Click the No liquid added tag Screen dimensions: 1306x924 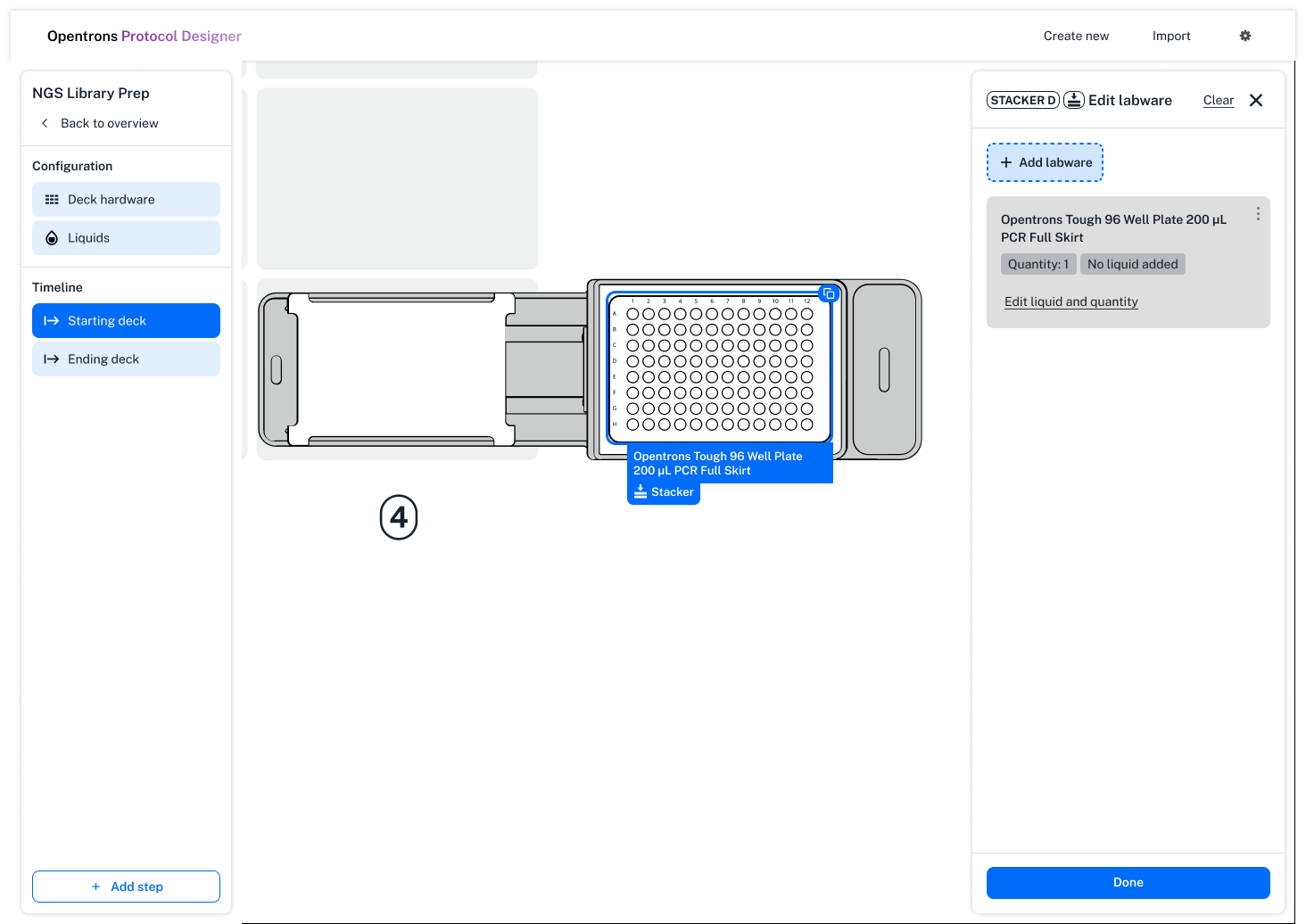(1133, 264)
